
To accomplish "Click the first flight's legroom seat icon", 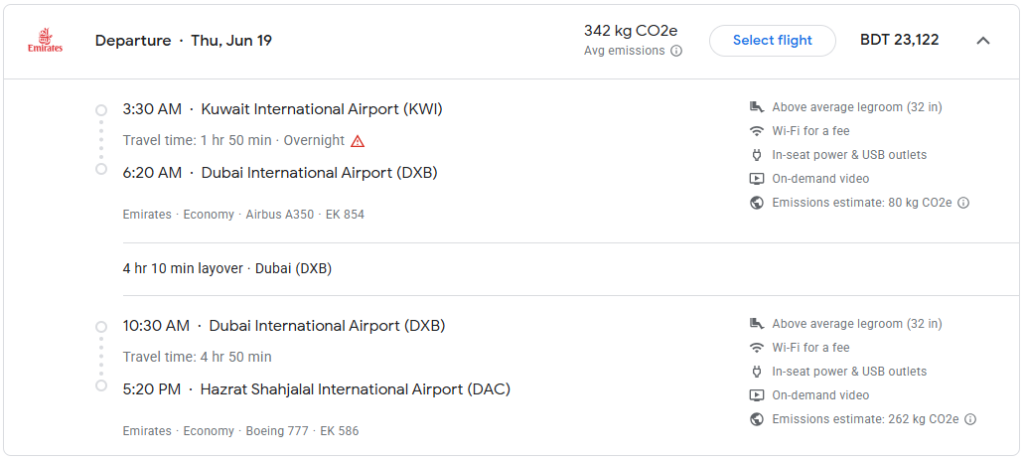I will tap(756, 107).
